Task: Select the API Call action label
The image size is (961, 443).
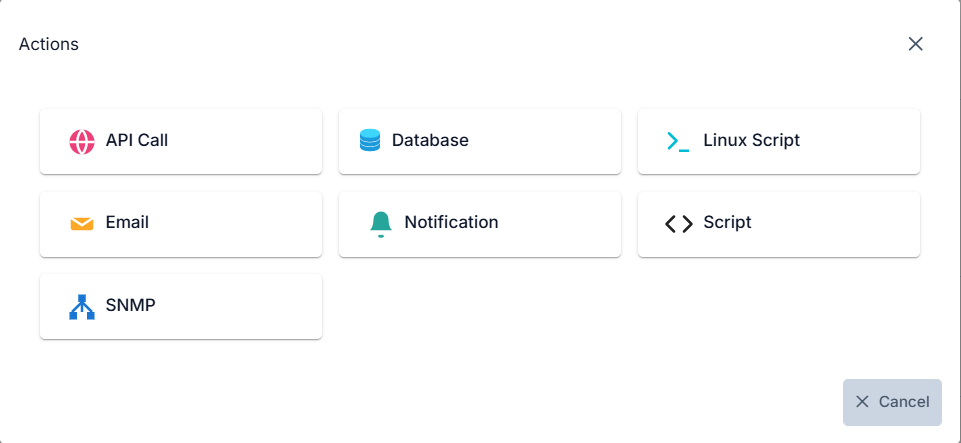Action: 137,140
